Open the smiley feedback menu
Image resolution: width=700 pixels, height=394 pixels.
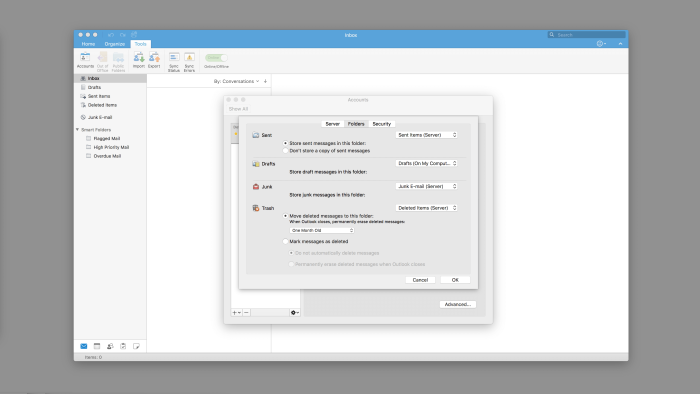[601, 44]
